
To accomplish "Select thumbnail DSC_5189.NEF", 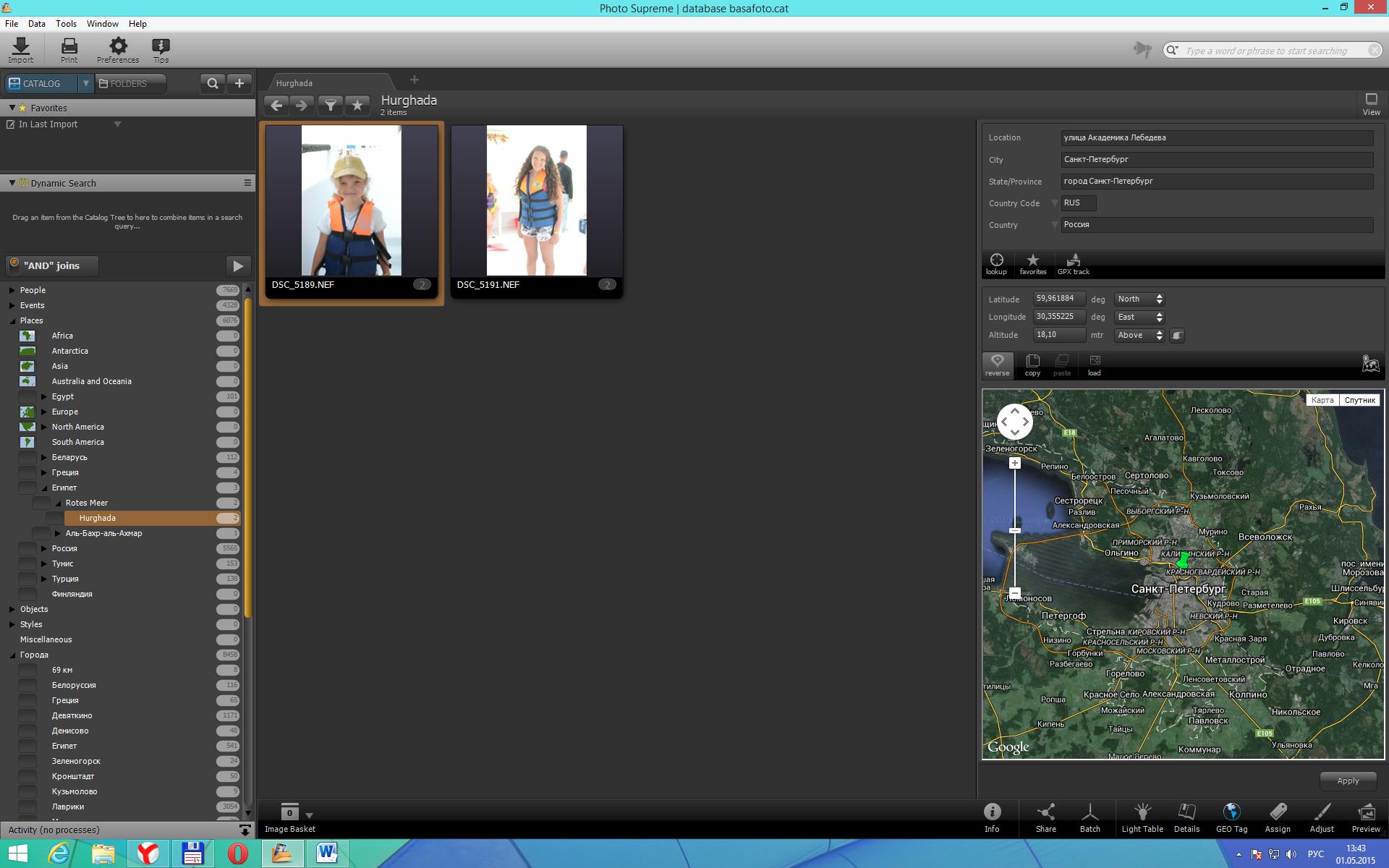I will pos(352,211).
